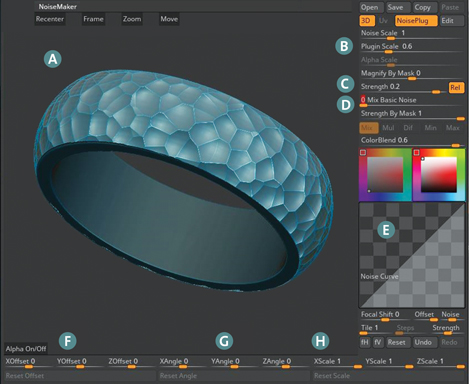Select the Dif blend mode
Viewport: 469px width, 384px height.
[x=408, y=128]
